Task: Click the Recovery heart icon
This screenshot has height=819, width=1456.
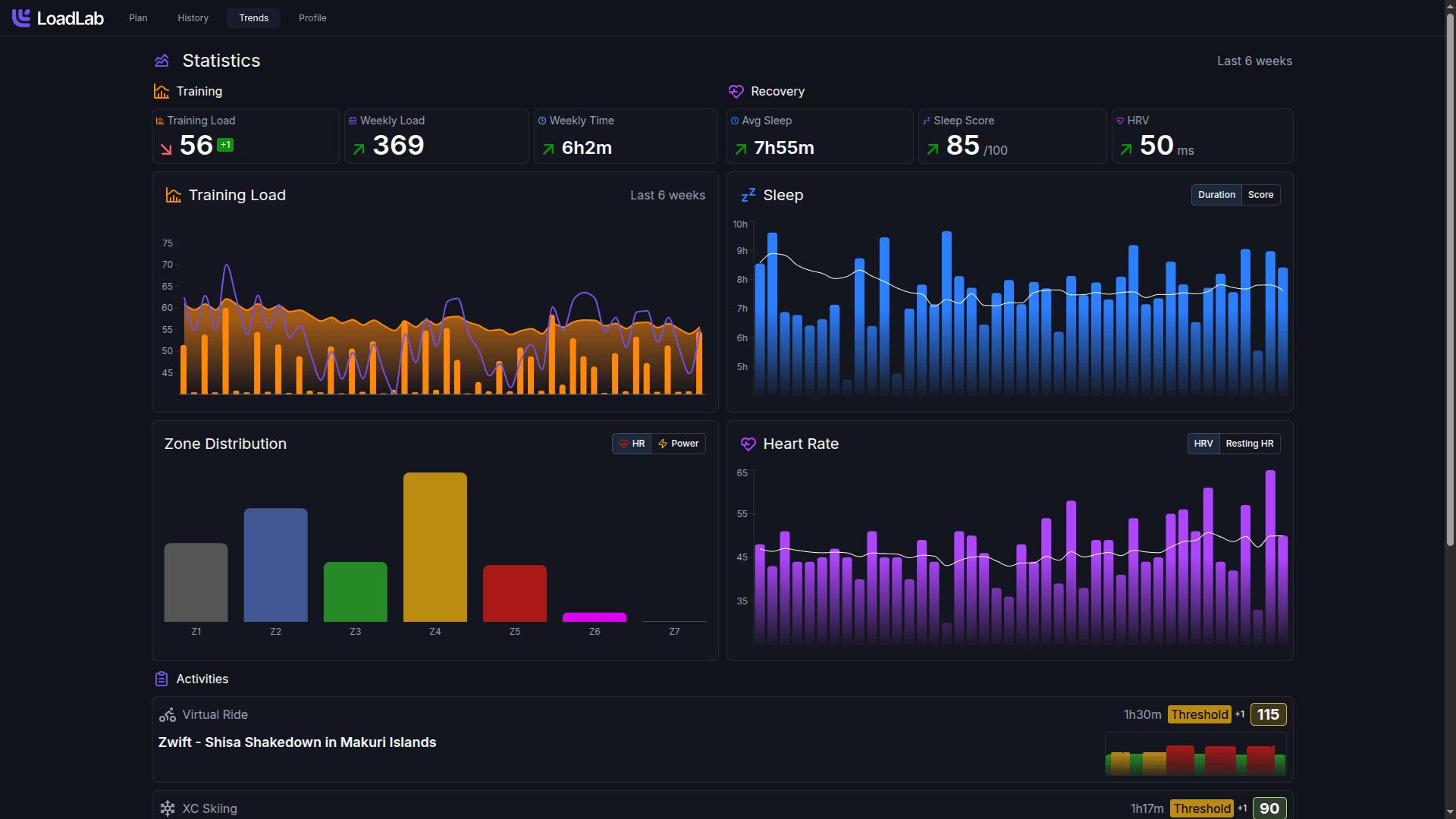Action: pyautogui.click(x=736, y=91)
